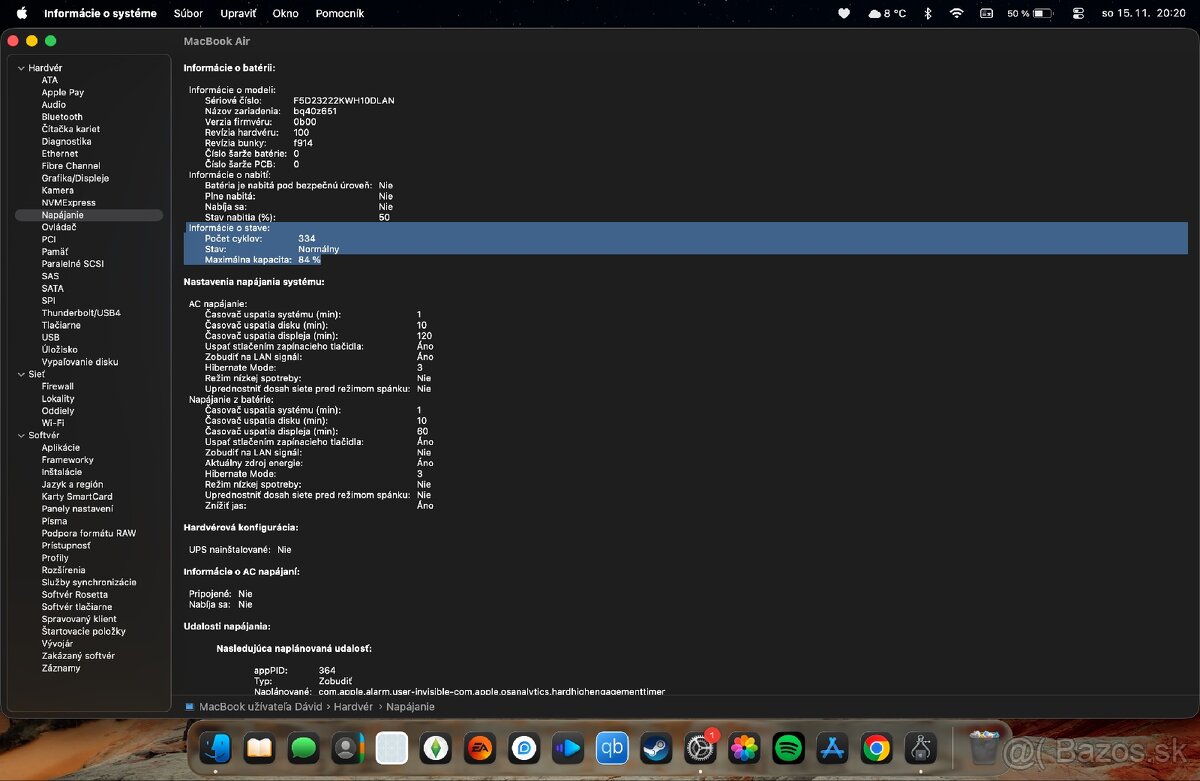The width and height of the screenshot is (1200, 781).
Task: Open System Settings with notification badge
Action: (700, 748)
